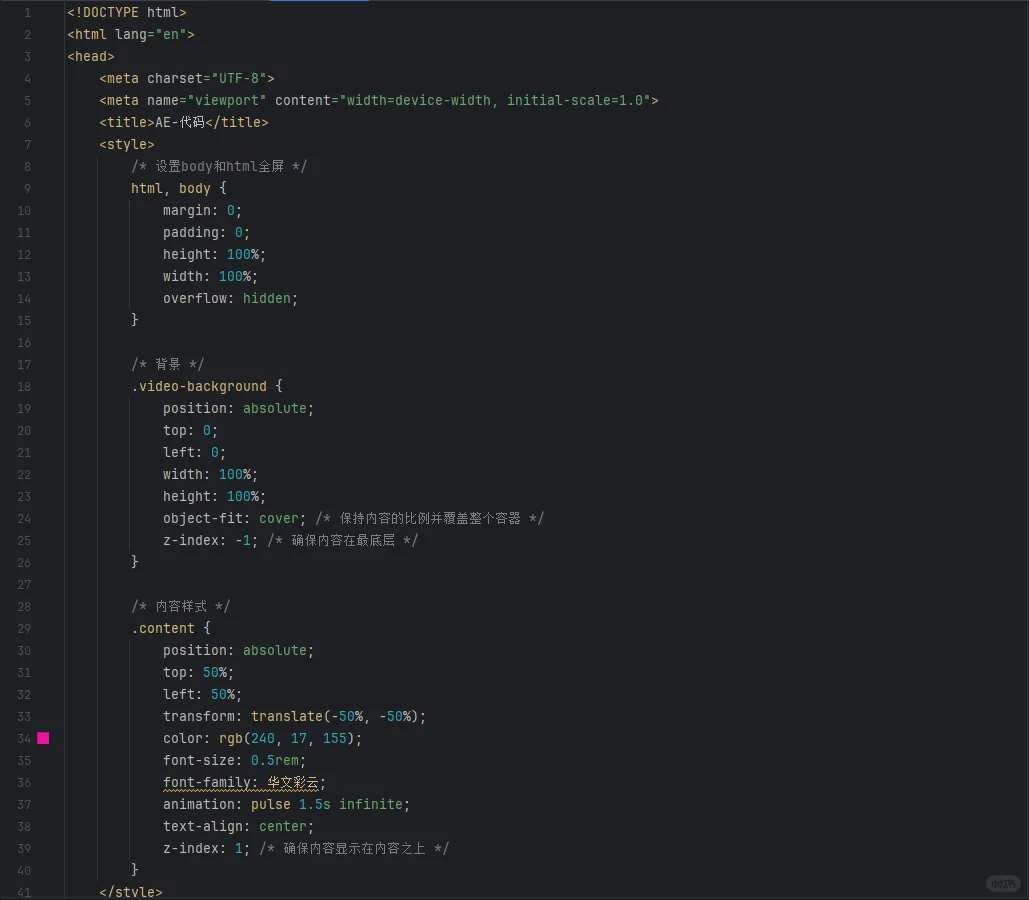Screen dimensions: 1029x900
Task: Click width: 100% on line 22
Action: (x=211, y=474)
